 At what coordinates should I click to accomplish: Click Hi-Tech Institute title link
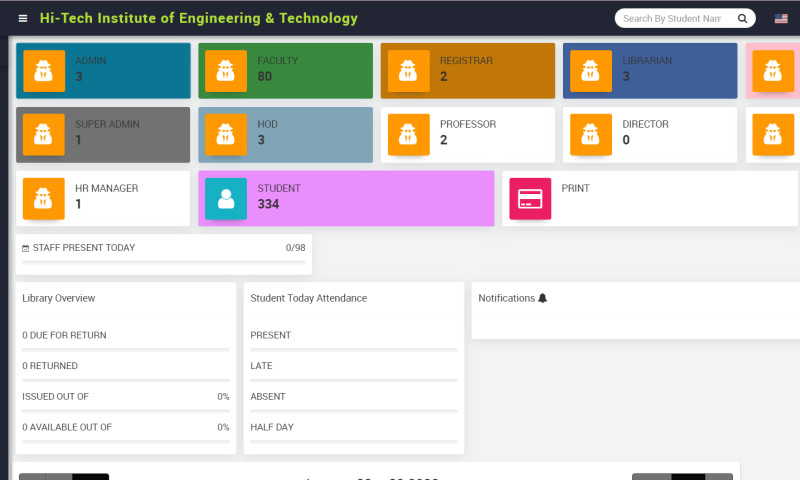pos(198,19)
